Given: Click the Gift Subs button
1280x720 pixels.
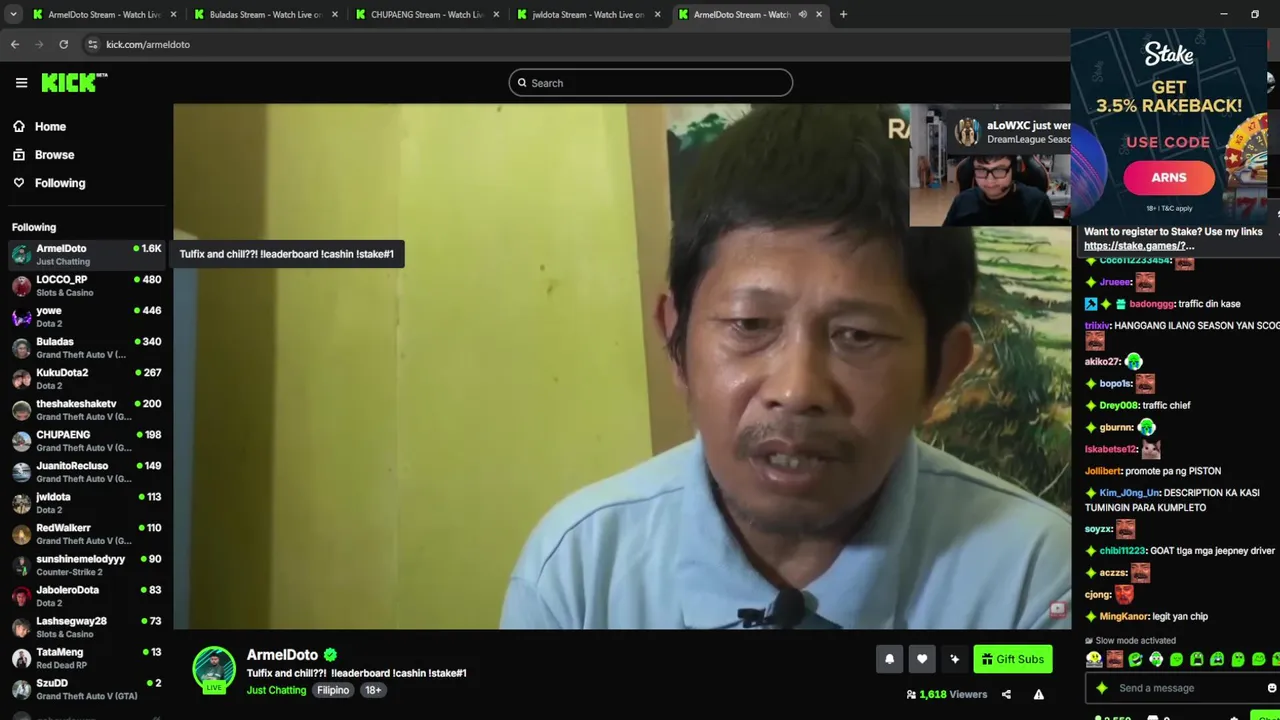Looking at the screenshot, I should coord(1012,659).
